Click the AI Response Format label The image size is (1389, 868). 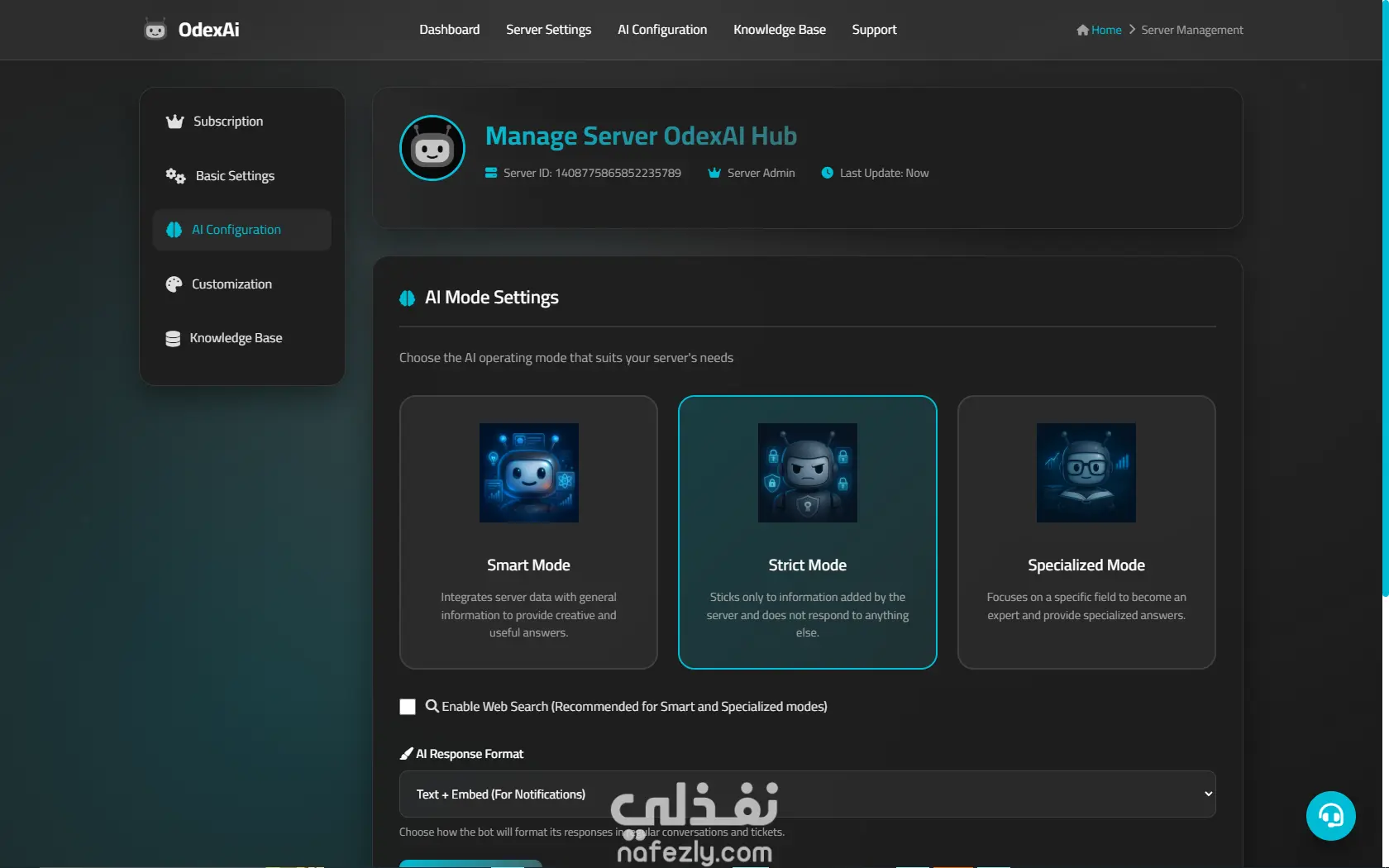pyautogui.click(x=470, y=754)
